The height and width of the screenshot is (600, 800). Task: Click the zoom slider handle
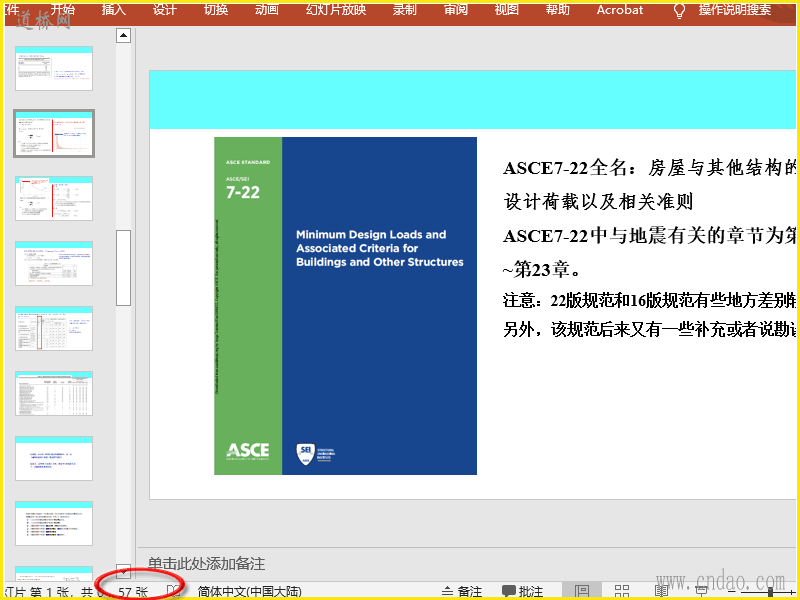point(770,592)
